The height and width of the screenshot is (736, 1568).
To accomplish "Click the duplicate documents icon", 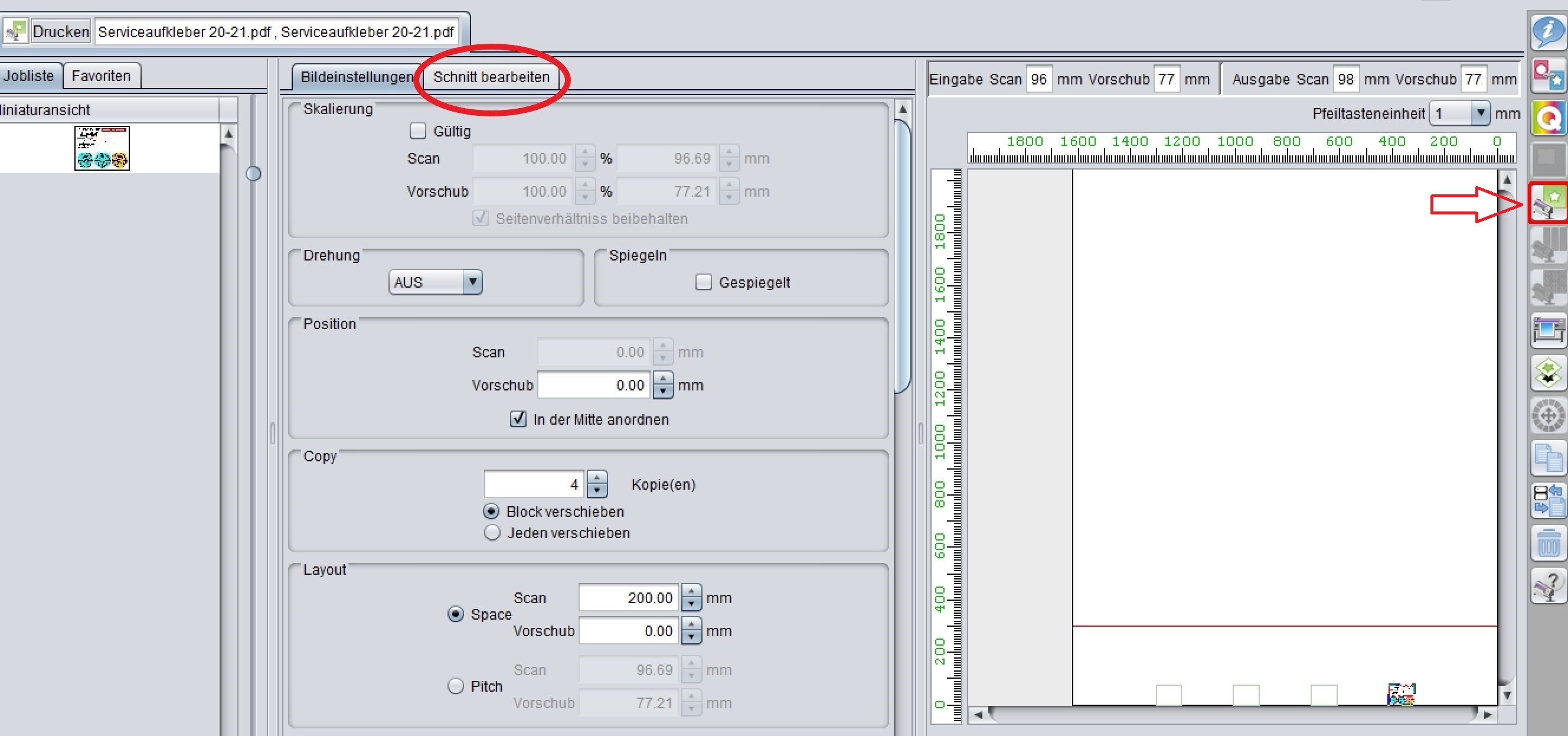I will click(x=1549, y=458).
